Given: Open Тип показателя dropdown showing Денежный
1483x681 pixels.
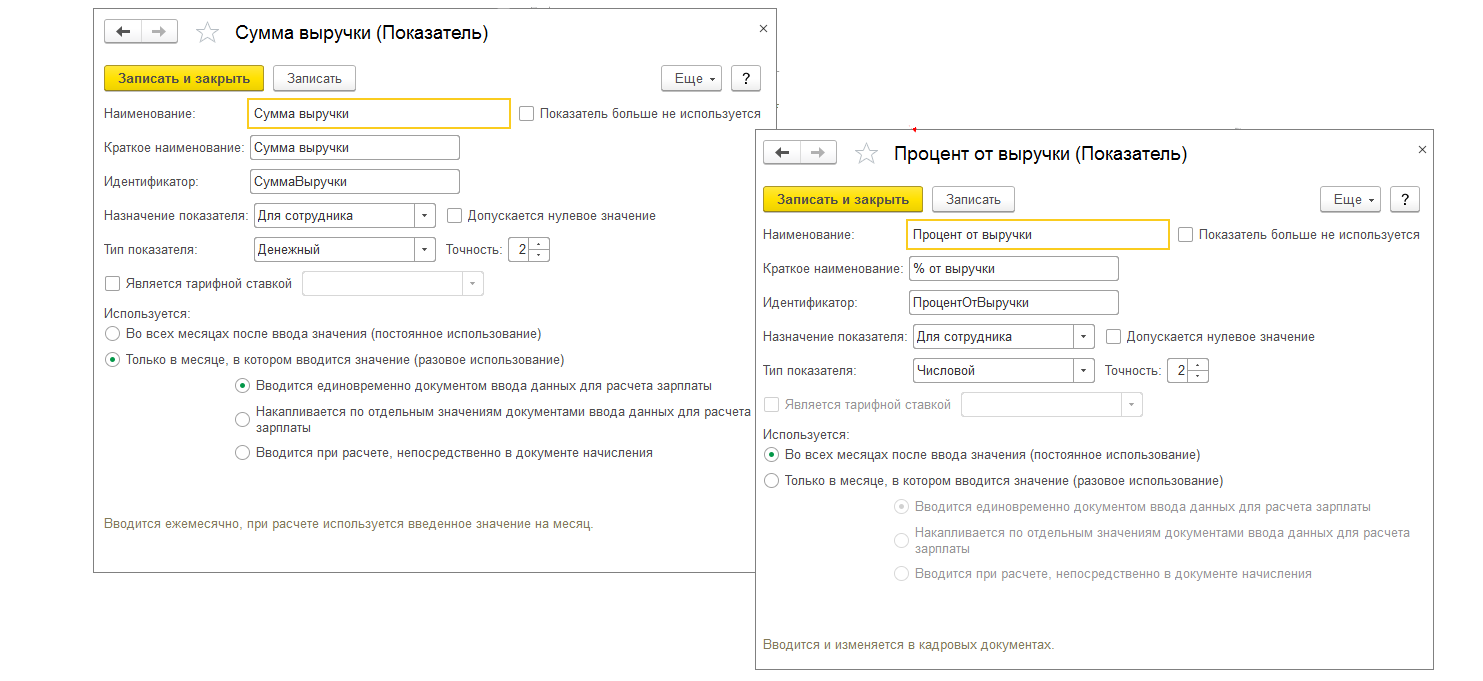Looking at the screenshot, I should [x=425, y=249].
